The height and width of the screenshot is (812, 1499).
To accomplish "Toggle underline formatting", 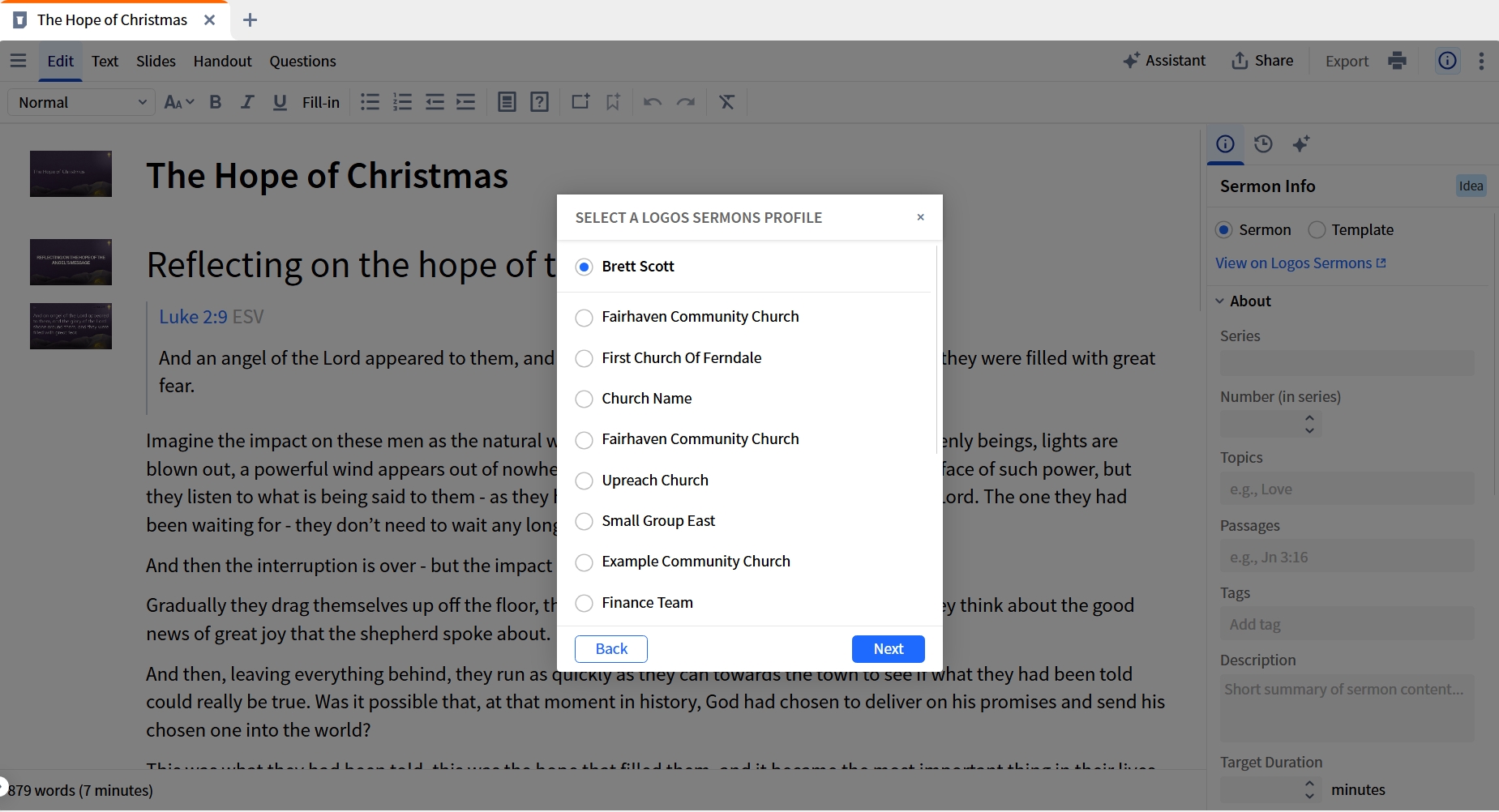I will click(x=280, y=102).
